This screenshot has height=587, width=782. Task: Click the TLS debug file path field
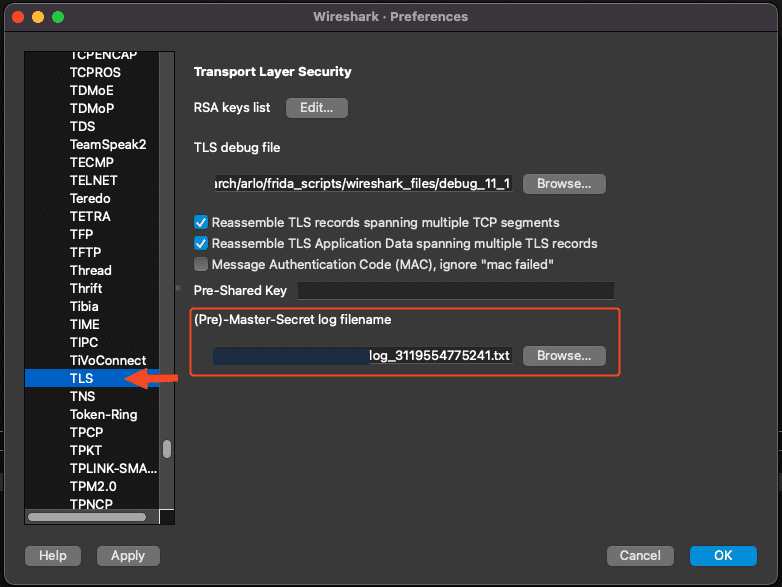[363, 184]
